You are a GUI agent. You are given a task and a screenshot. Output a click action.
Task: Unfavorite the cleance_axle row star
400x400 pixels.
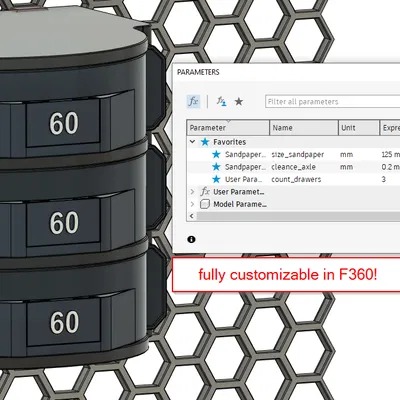(x=216, y=167)
